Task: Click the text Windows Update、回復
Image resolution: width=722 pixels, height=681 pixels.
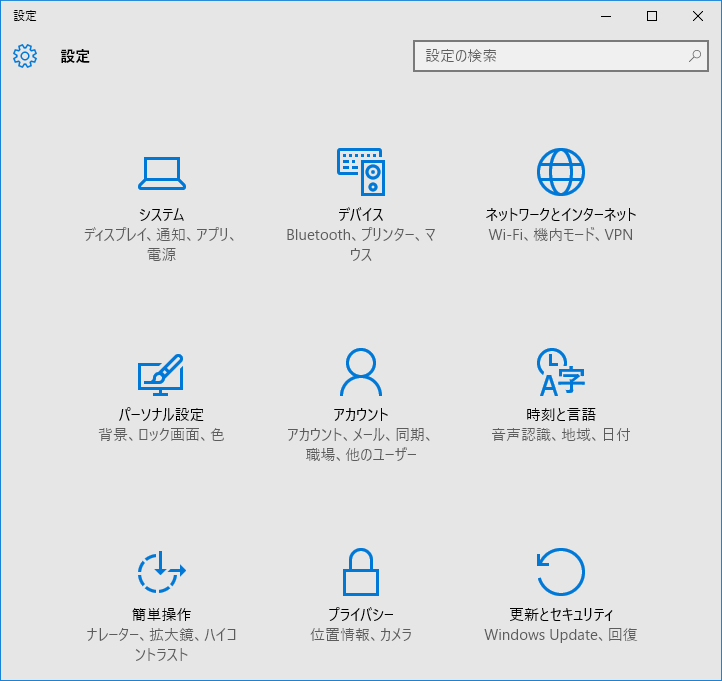Action: tap(560, 634)
